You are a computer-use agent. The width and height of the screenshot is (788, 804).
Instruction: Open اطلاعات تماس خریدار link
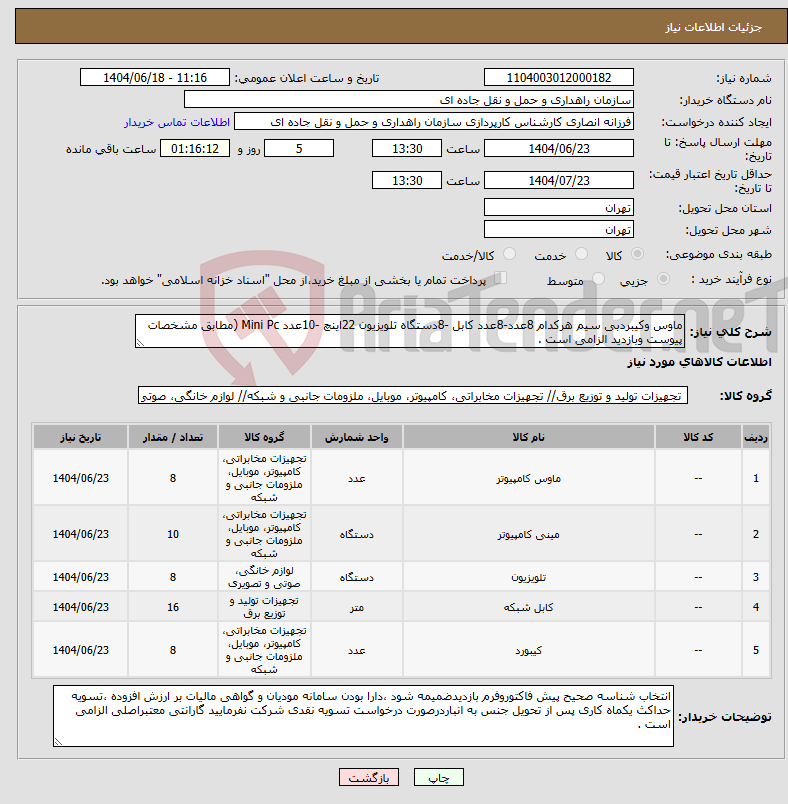pyautogui.click(x=176, y=122)
